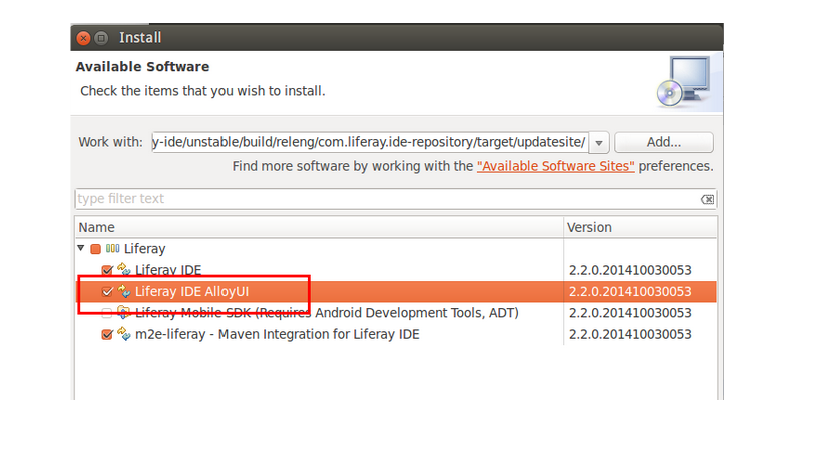Select the Liferay IDE row name
Viewport: 815px width, 452px height.
(168, 270)
